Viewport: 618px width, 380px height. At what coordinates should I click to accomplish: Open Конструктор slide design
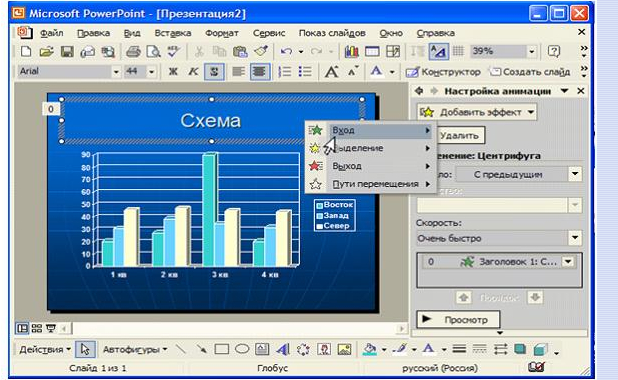[x=443, y=72]
